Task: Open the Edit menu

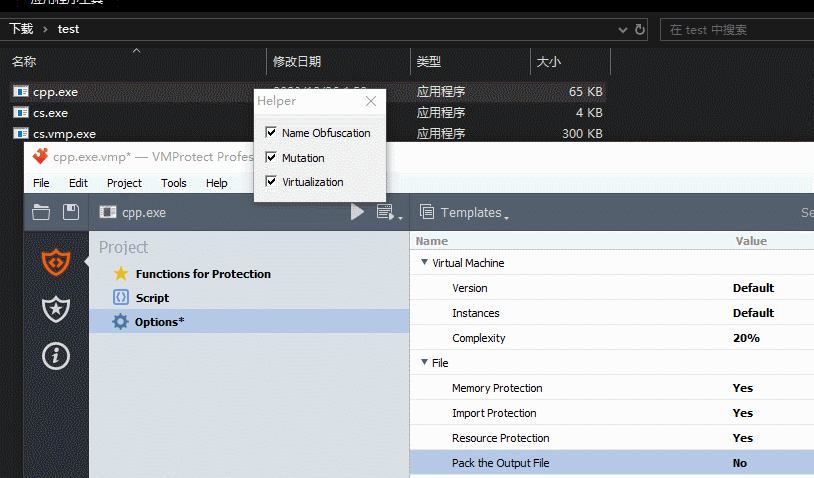Action: (x=78, y=183)
